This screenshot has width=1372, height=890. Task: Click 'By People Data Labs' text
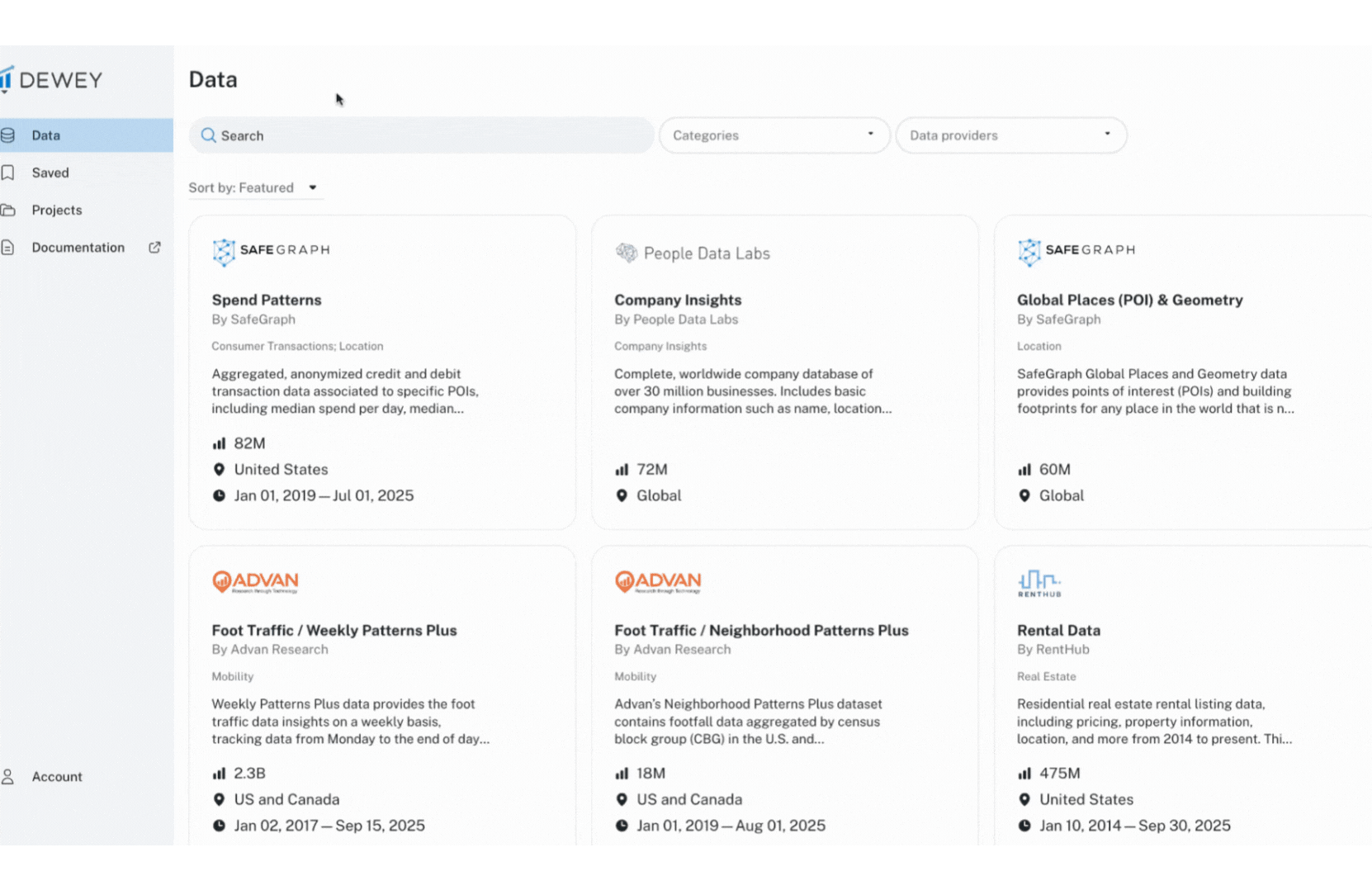coord(676,320)
